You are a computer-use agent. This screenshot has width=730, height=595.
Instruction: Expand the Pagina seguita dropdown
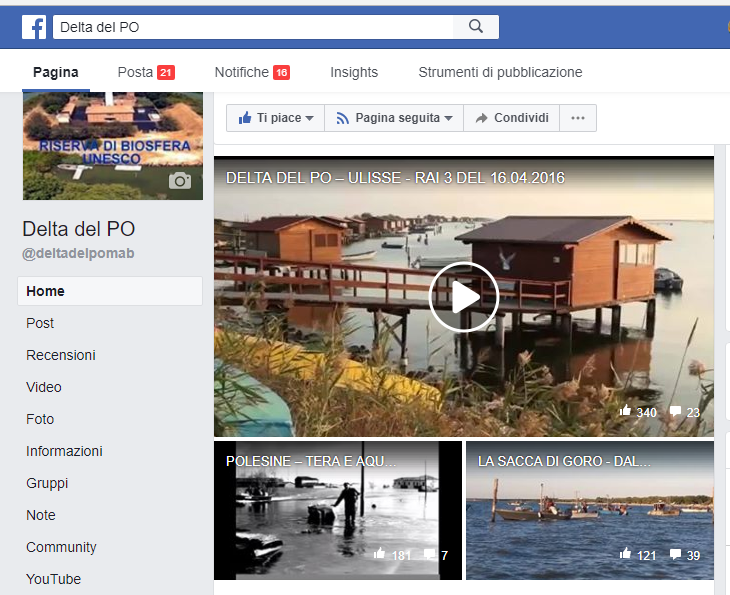pos(394,118)
